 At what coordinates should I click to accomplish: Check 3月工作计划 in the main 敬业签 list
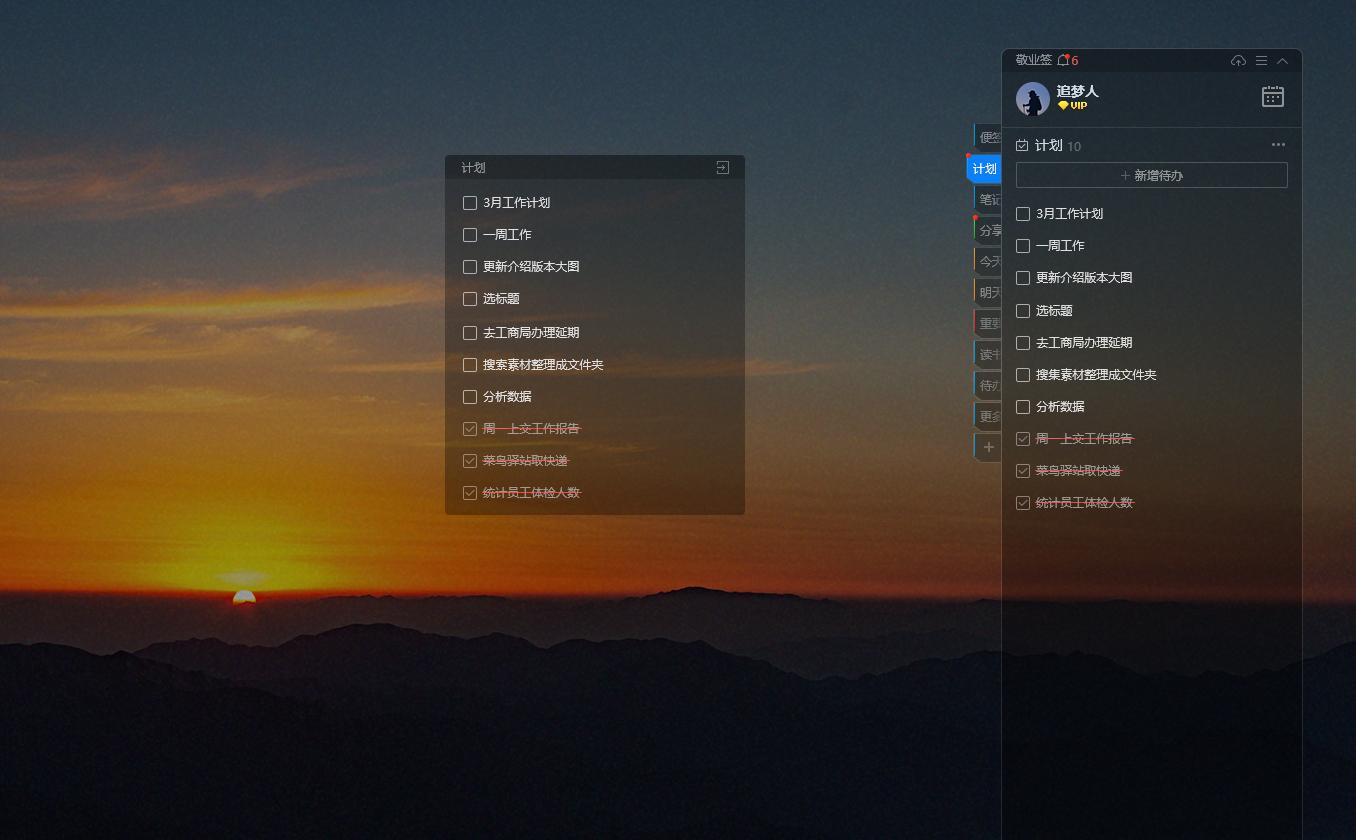tap(1023, 214)
